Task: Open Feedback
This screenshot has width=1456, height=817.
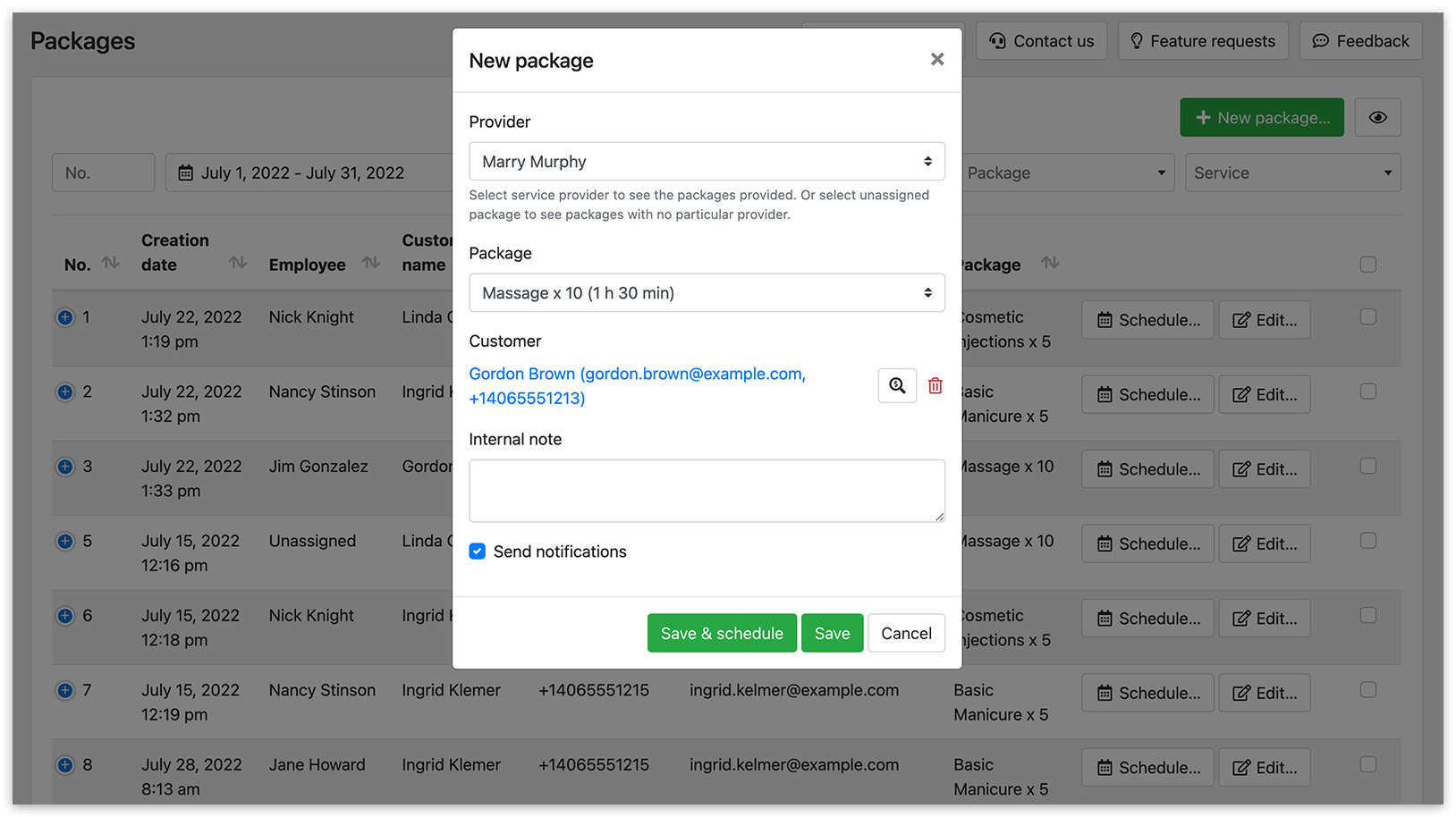Action: 1360,41
